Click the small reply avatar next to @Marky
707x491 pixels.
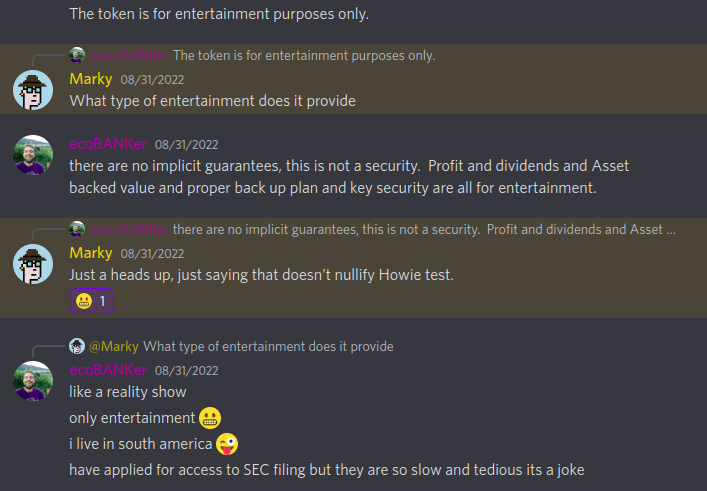pyautogui.click(x=77, y=346)
